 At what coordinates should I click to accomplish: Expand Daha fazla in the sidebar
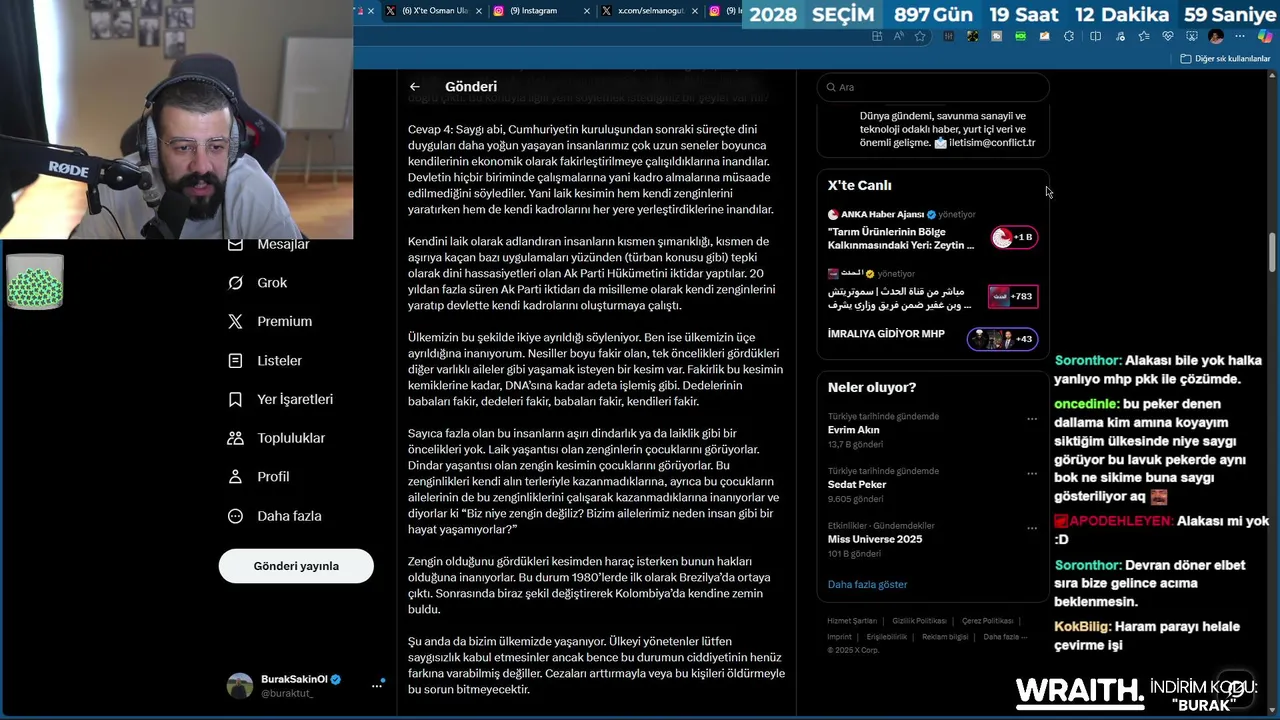coord(275,517)
